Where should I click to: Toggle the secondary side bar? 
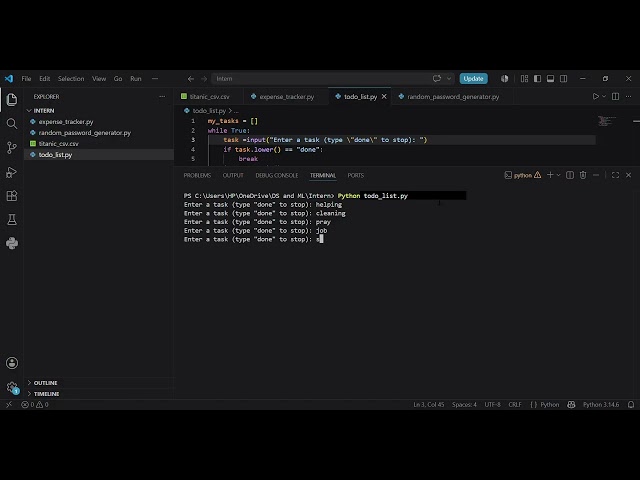tap(564, 78)
